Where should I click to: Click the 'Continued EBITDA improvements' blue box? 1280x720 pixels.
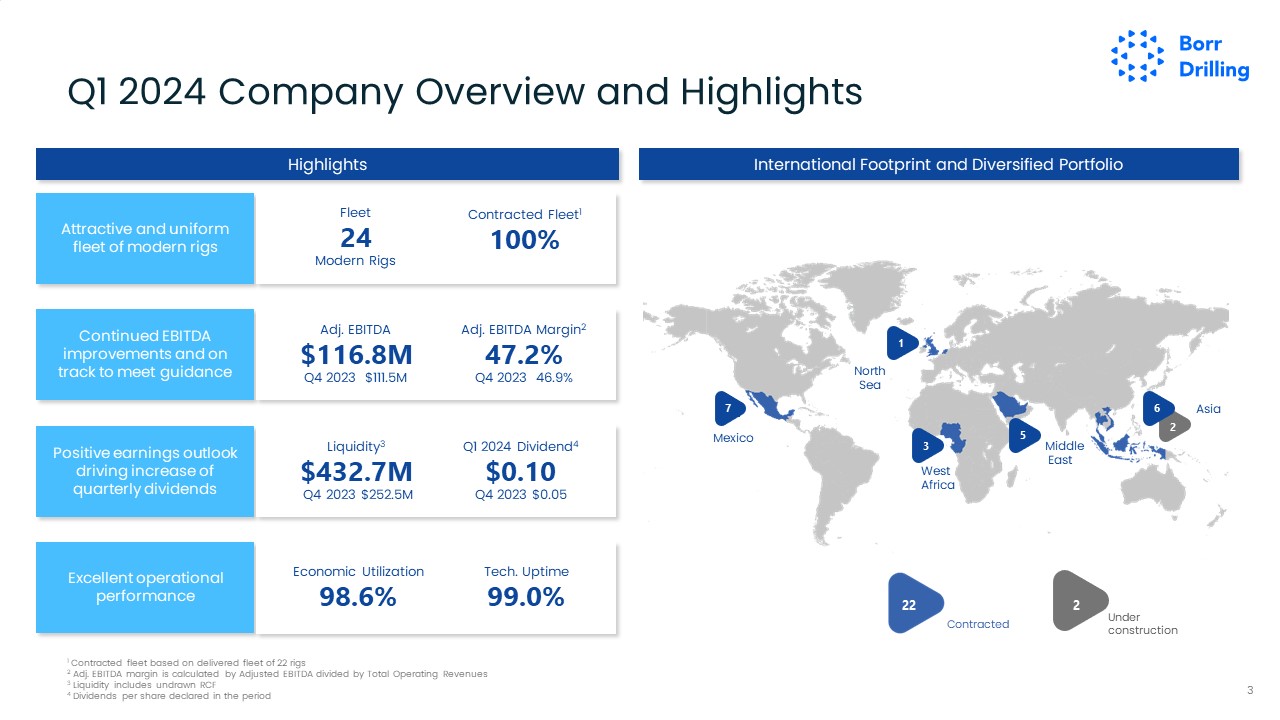145,354
